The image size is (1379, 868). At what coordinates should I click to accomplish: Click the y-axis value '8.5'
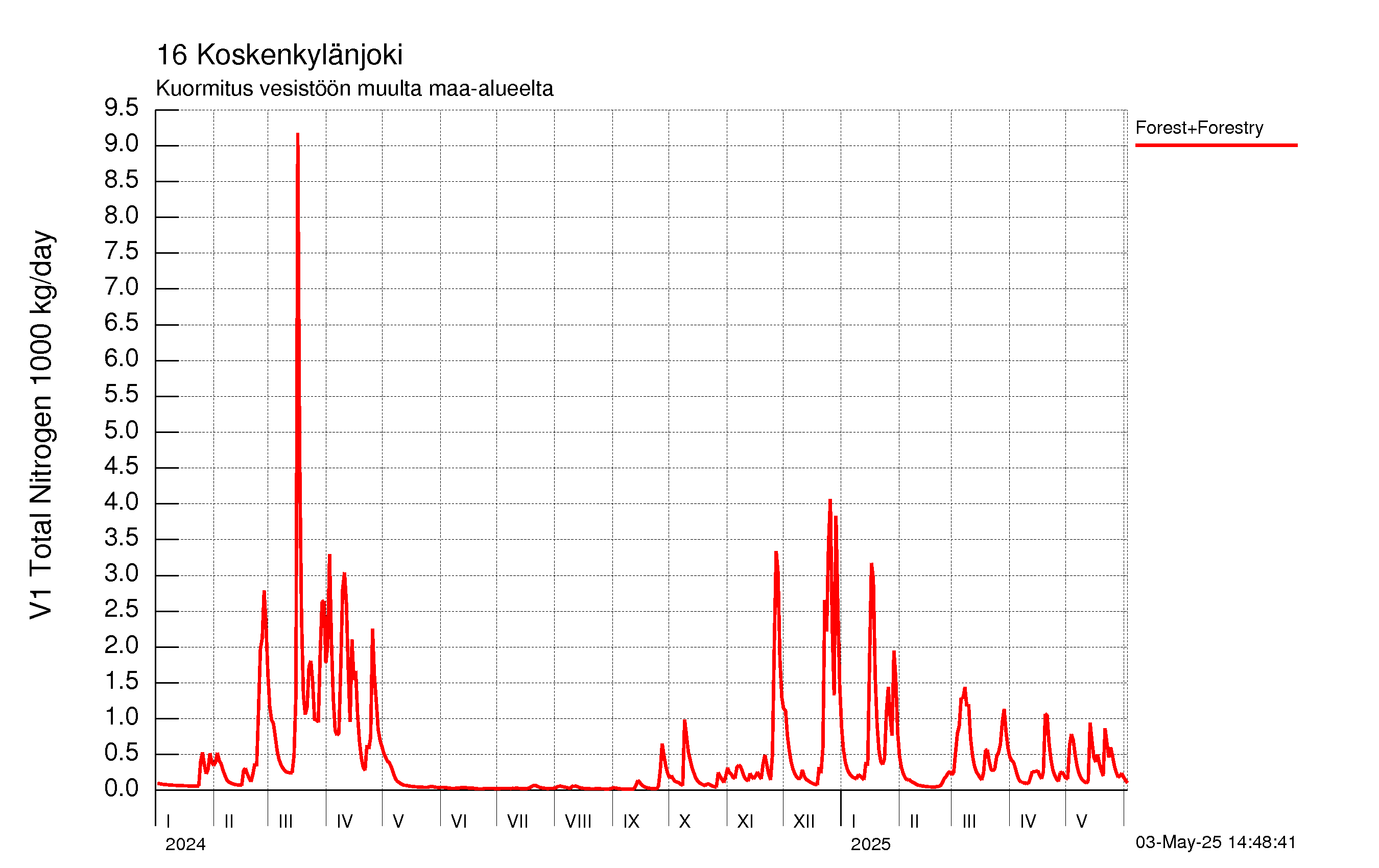pyautogui.click(x=122, y=180)
